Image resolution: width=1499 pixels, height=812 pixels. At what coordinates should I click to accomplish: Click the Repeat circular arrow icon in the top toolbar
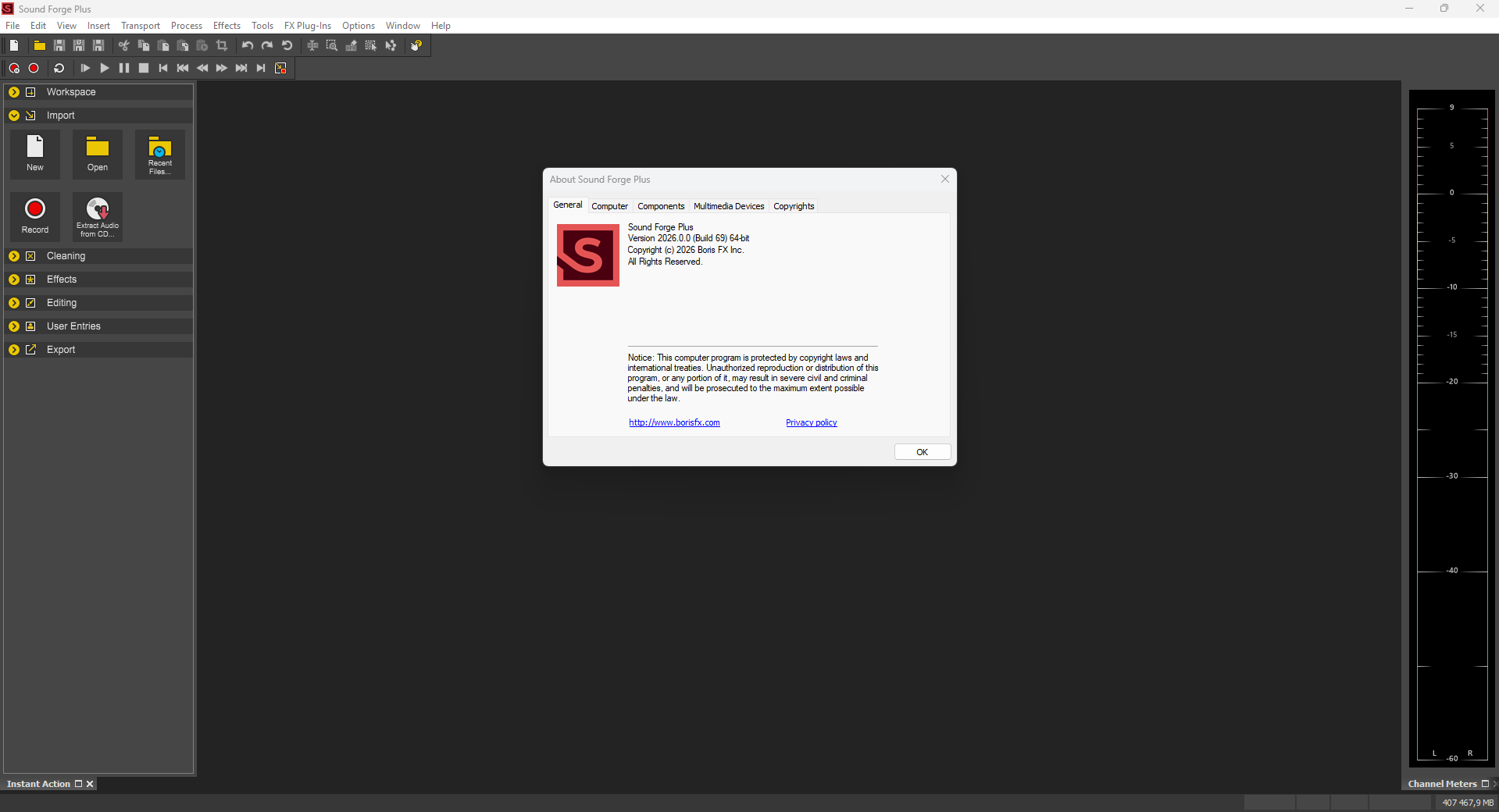click(287, 45)
